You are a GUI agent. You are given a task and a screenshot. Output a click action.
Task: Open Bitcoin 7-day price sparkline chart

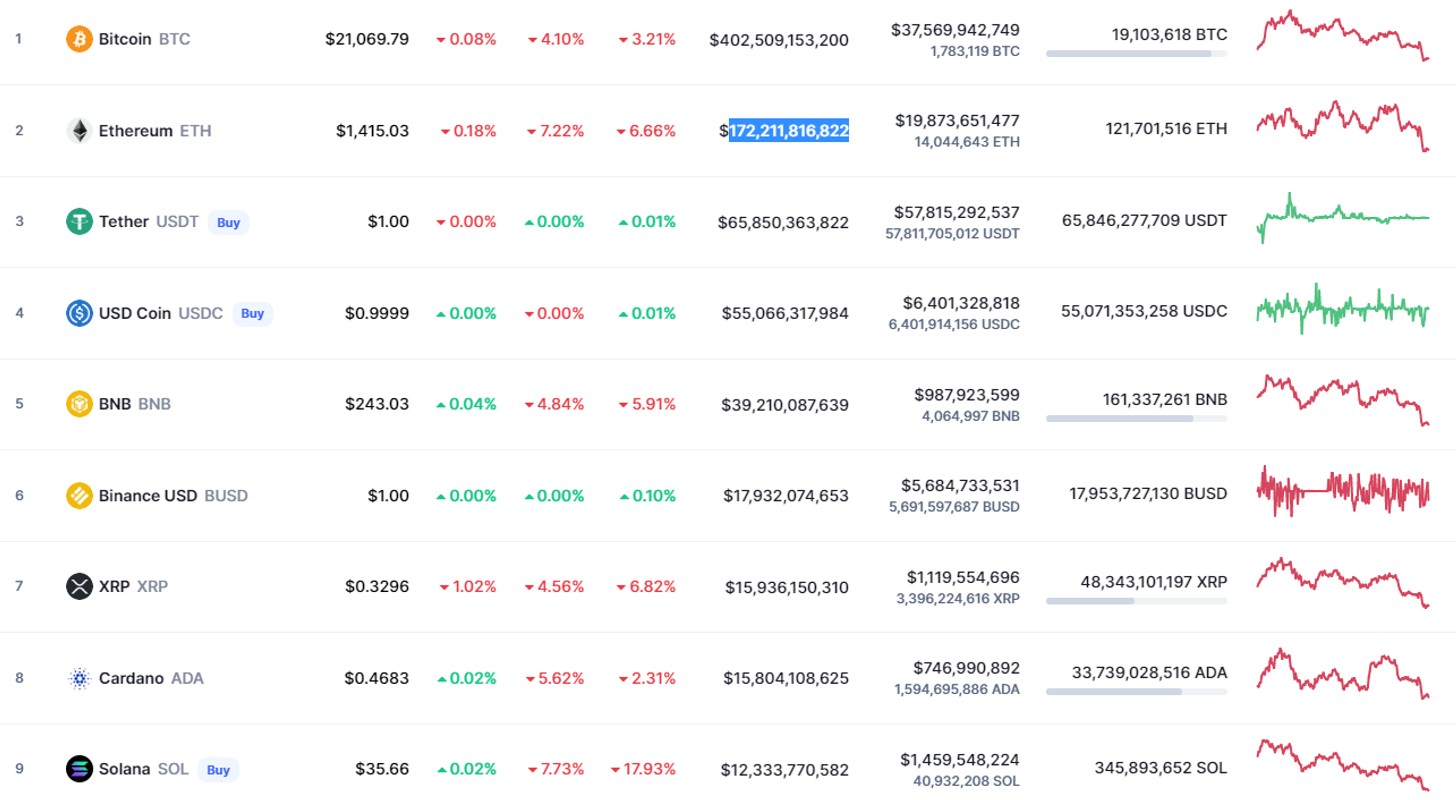pos(1343,36)
